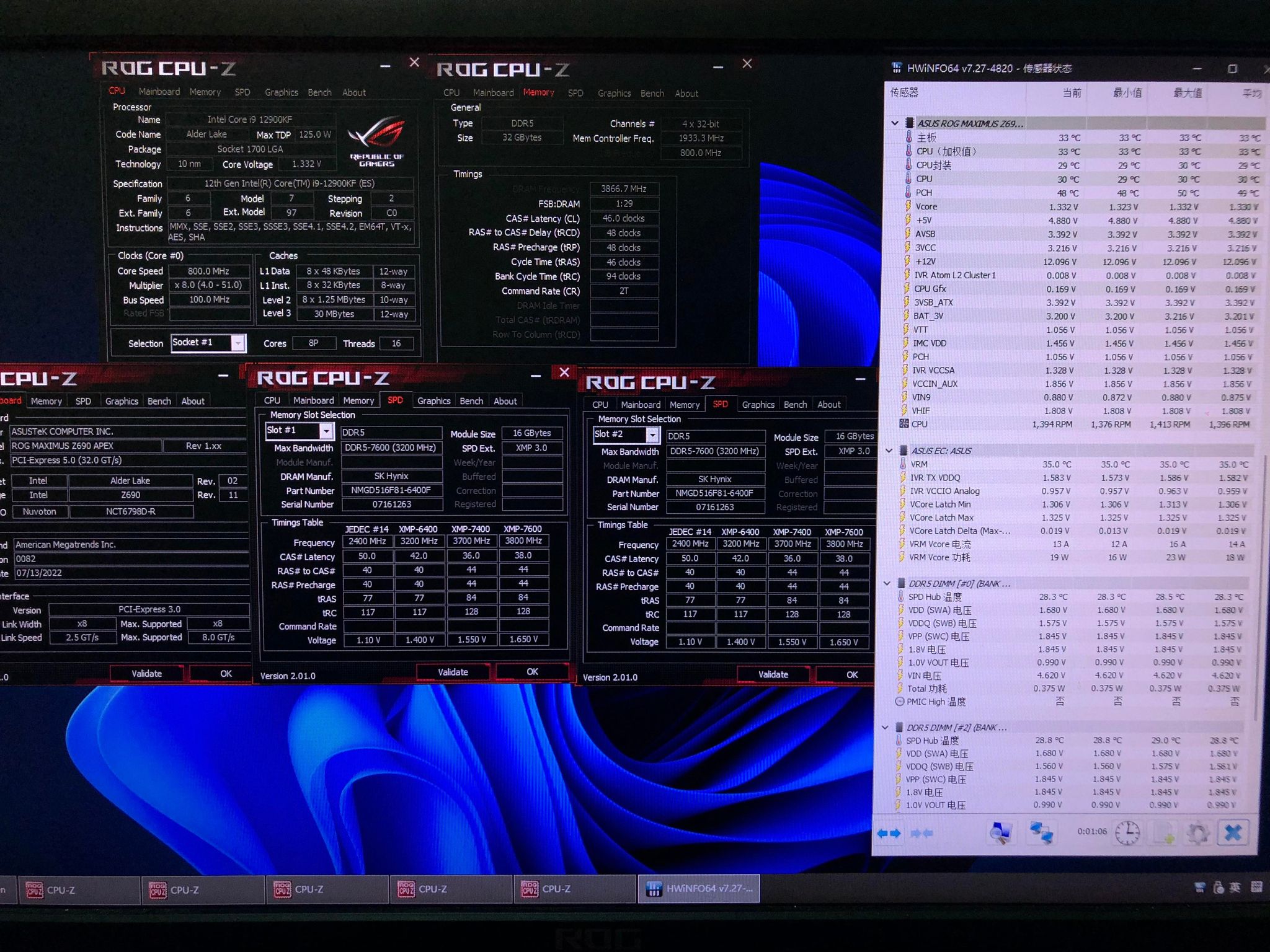The width and height of the screenshot is (1270, 952).
Task: Switch to first CPU-Z taskbar button
Action: point(79,890)
